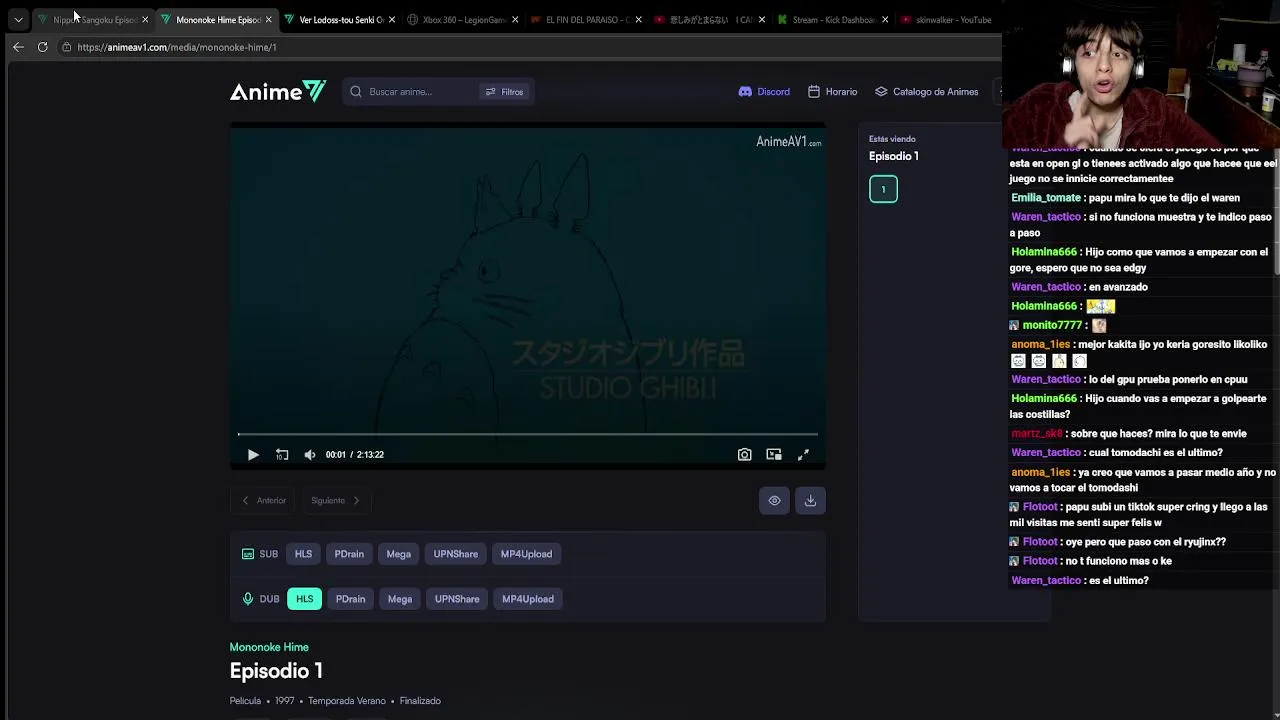Open Catalogo de Animes link

coord(926,92)
